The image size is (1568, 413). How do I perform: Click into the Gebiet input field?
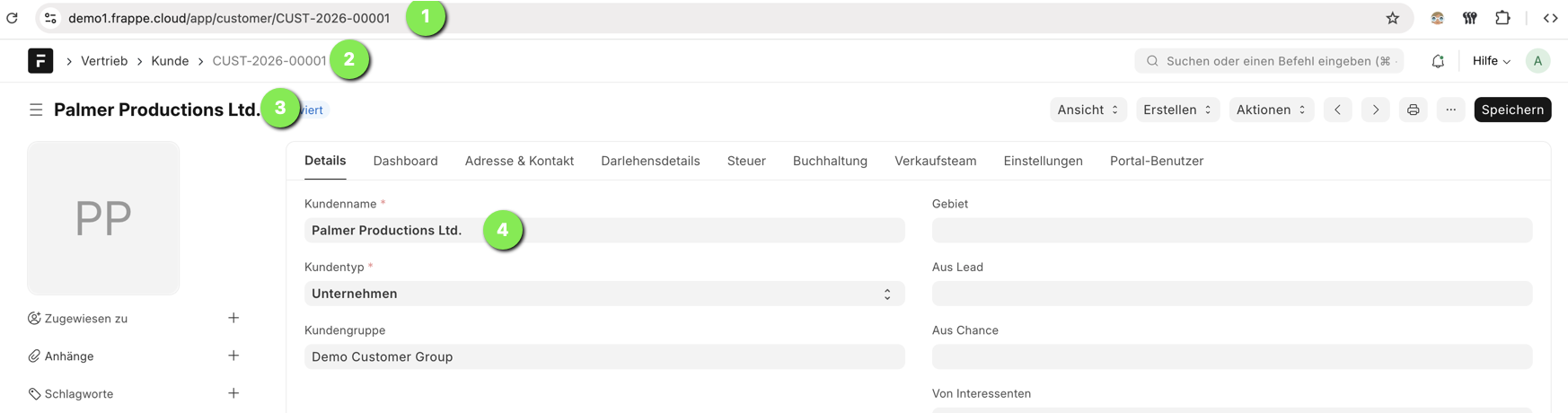coord(1231,231)
